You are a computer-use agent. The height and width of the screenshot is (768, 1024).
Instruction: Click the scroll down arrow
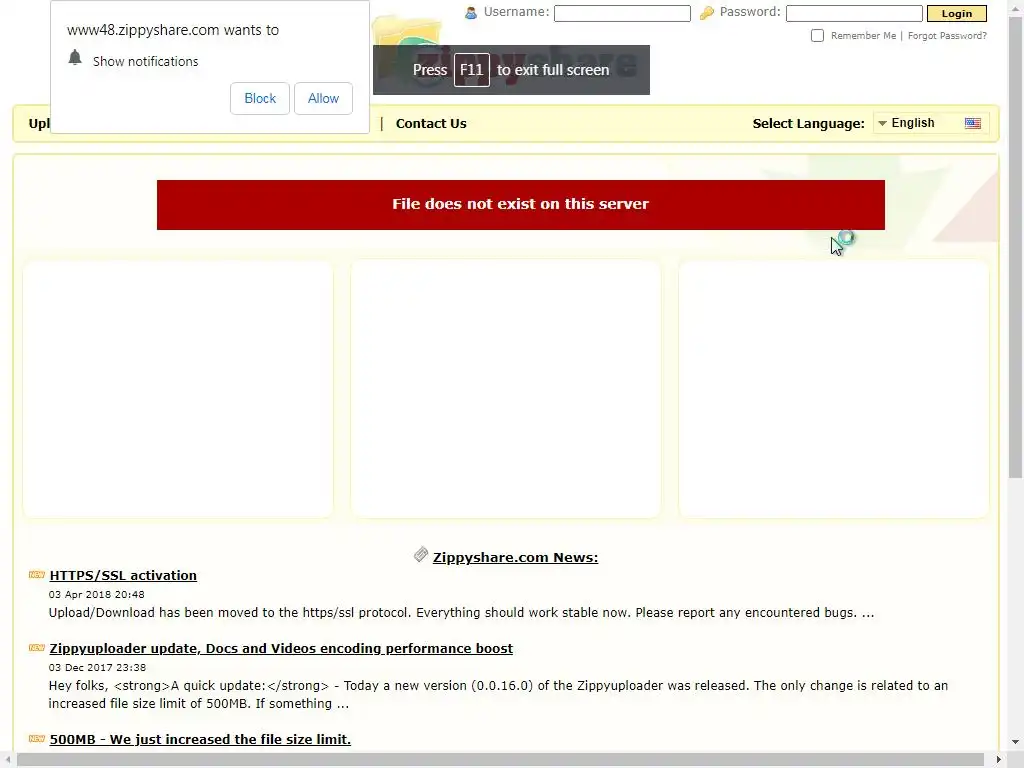(1016, 742)
